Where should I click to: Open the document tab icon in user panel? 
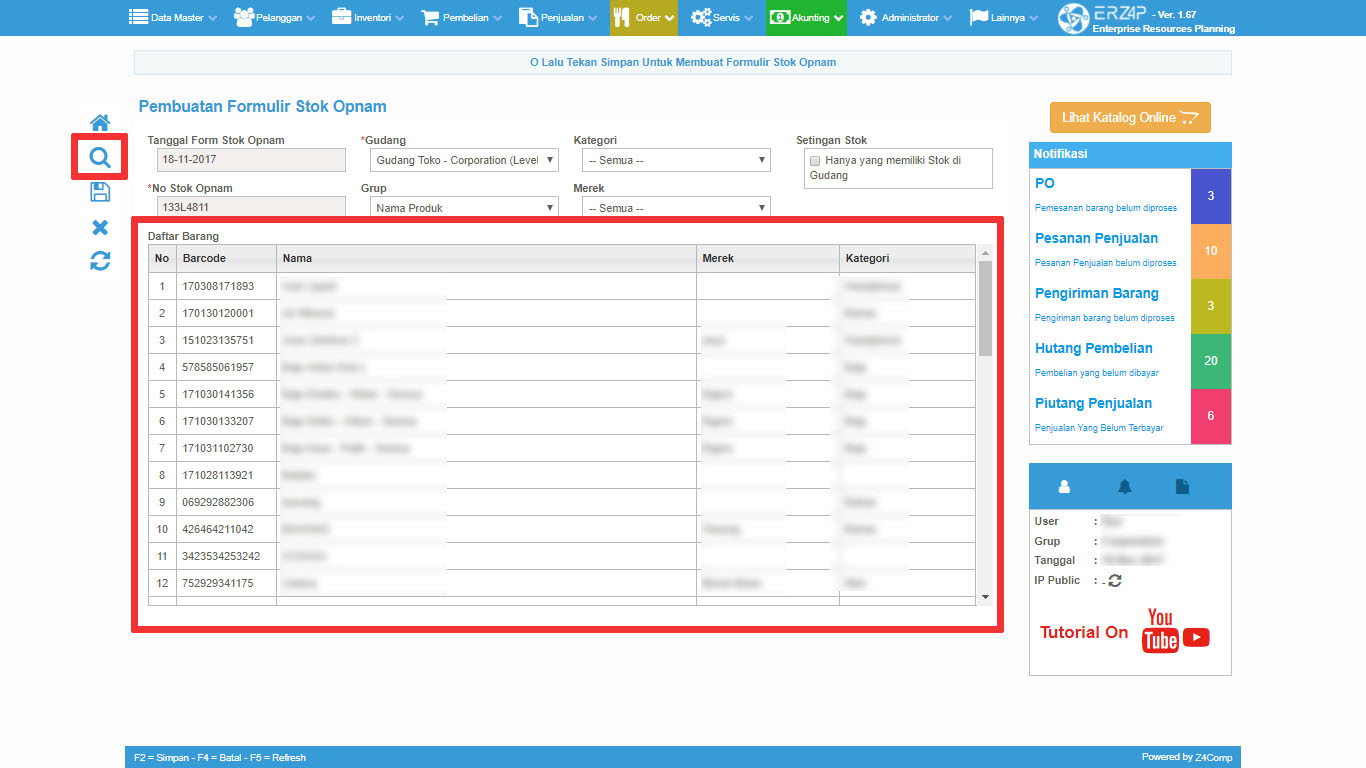(x=1182, y=486)
